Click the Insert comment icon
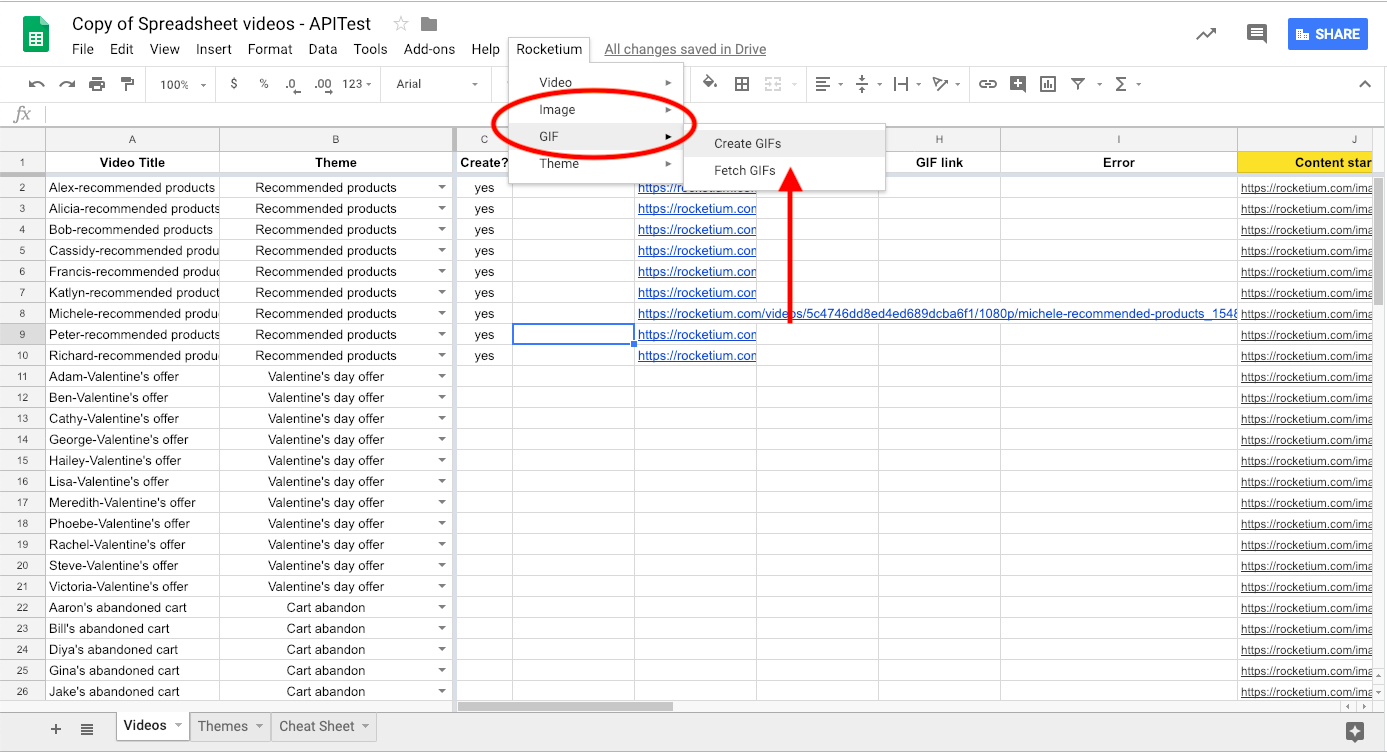Screen dimensions: 1387x753 pyautogui.click(x=1018, y=84)
